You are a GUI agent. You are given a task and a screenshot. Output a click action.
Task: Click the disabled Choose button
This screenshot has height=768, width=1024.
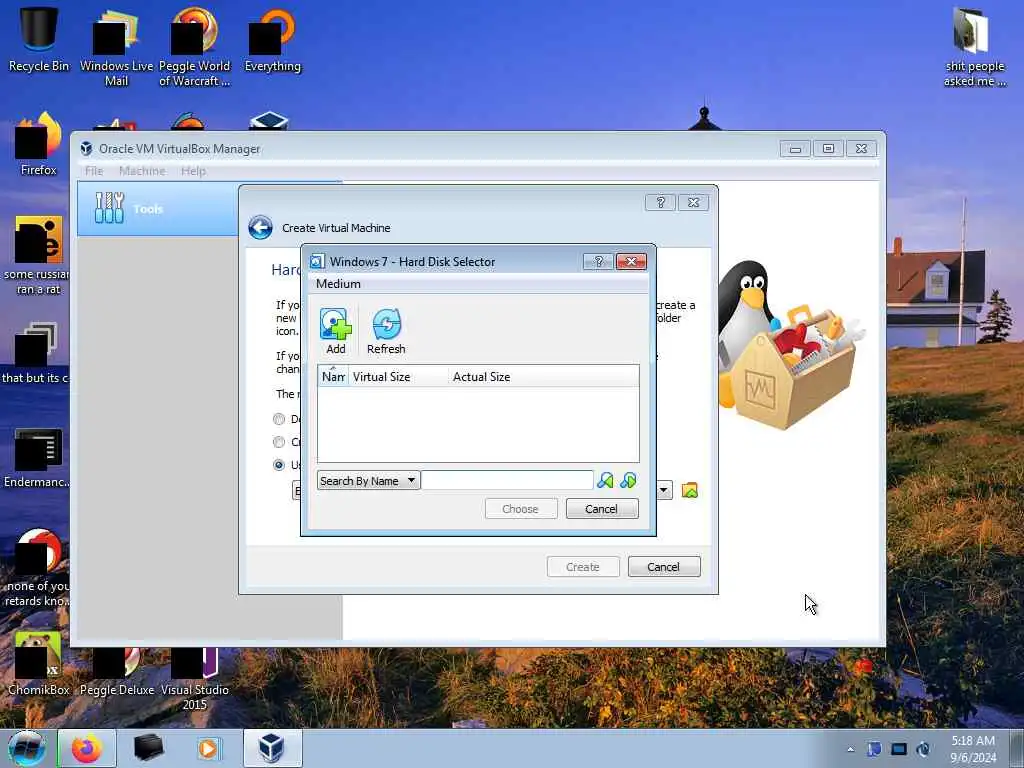point(521,509)
